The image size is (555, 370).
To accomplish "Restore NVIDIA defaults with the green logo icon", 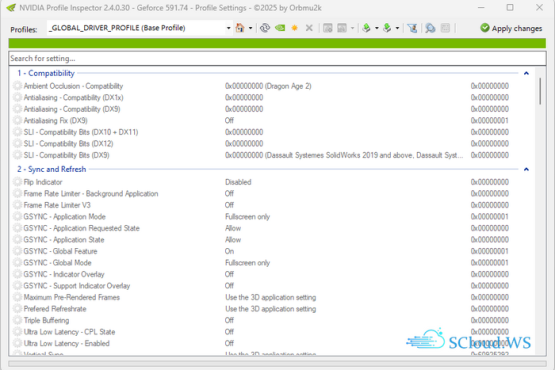I will (280, 28).
